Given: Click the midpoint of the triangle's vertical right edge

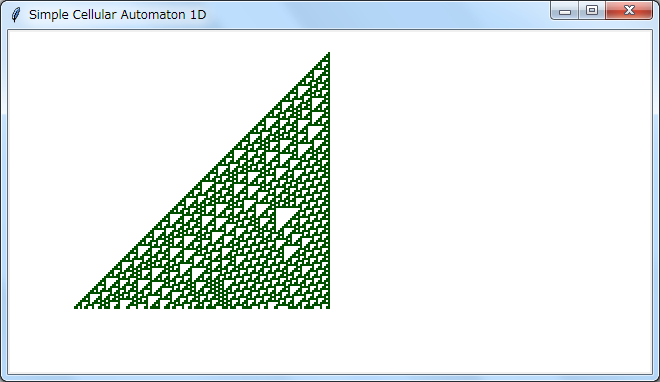Looking at the screenshot, I should coord(328,180).
